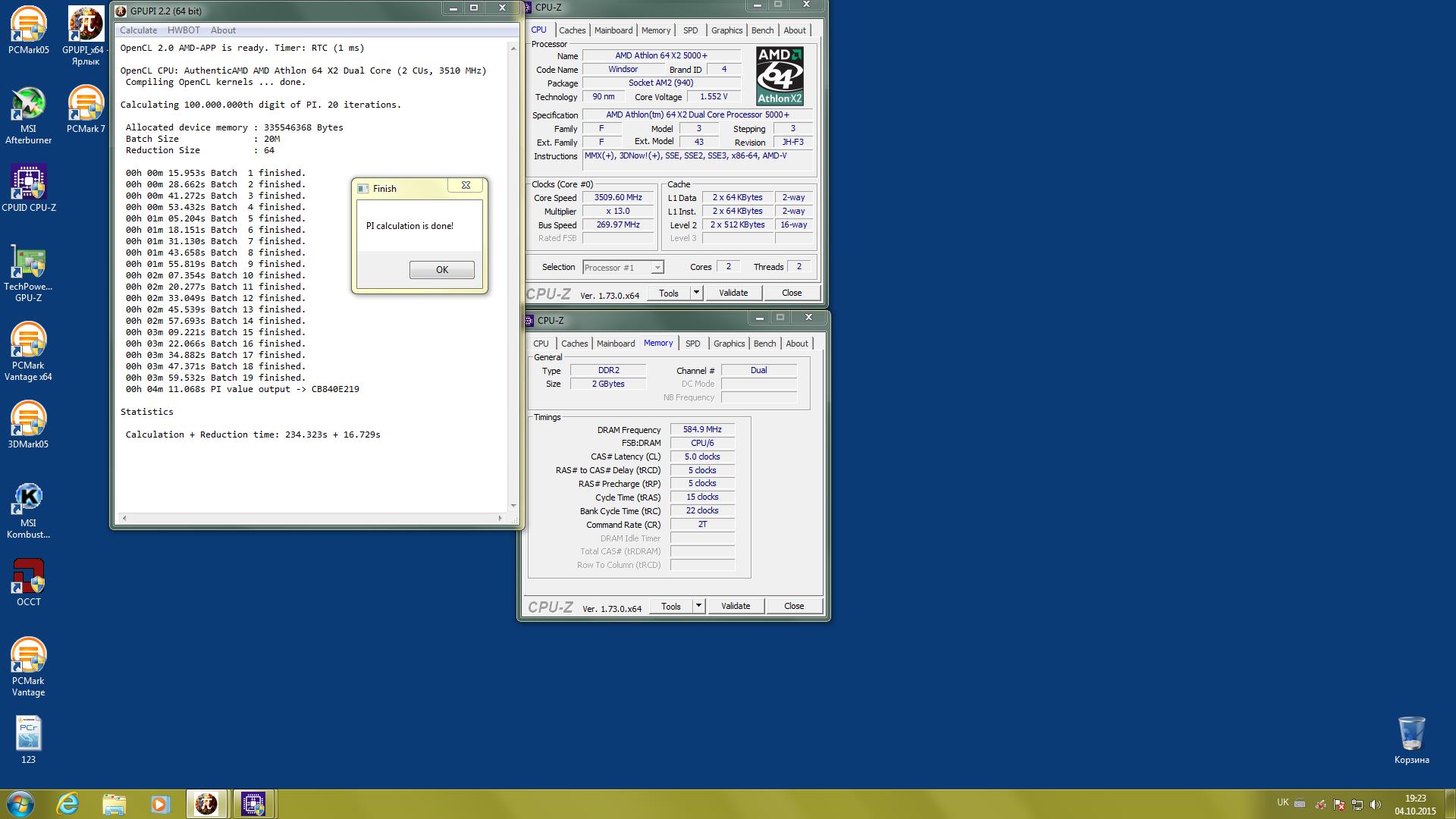Click the UK input language indicator

(x=1282, y=802)
